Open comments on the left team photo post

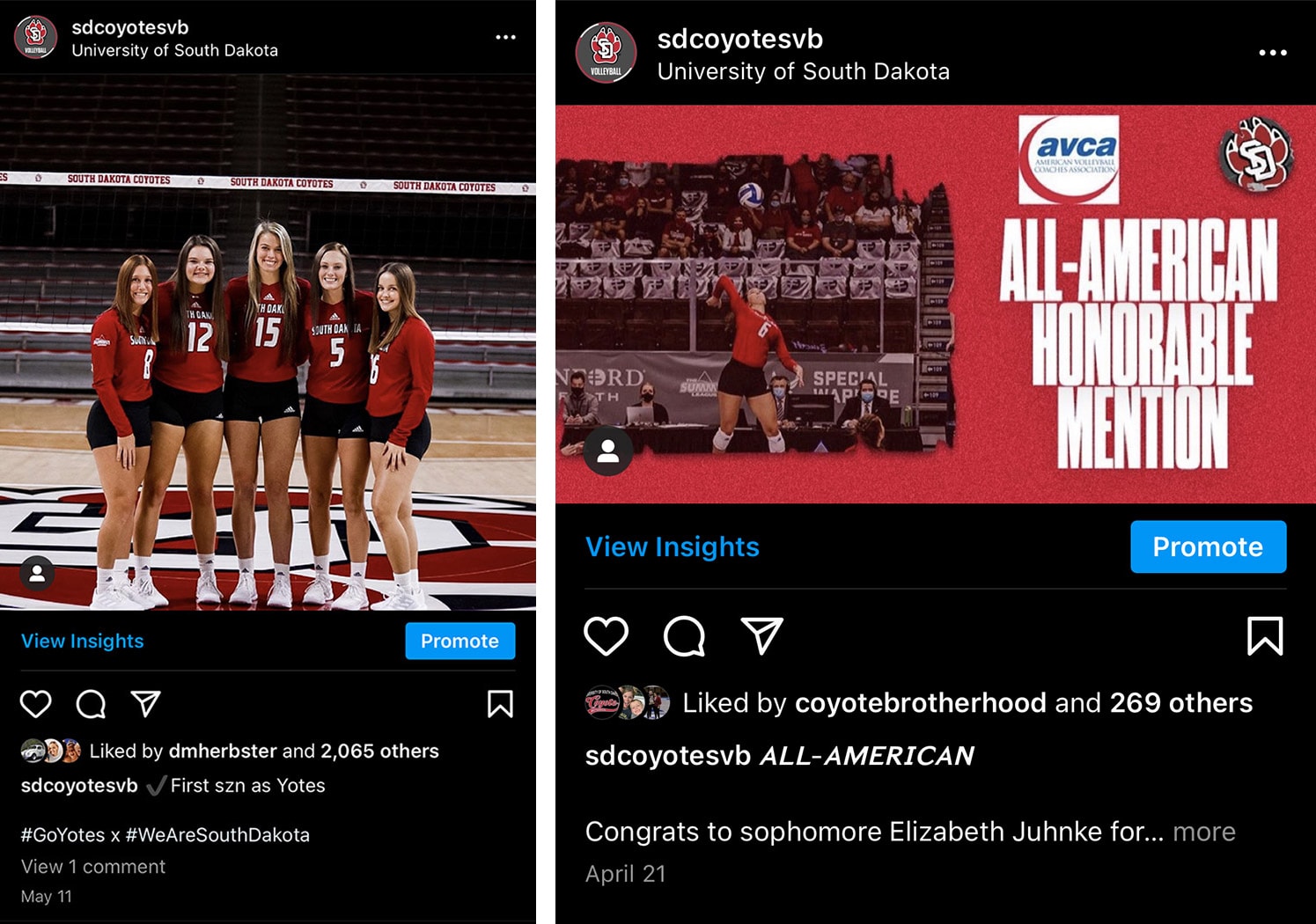[92, 704]
